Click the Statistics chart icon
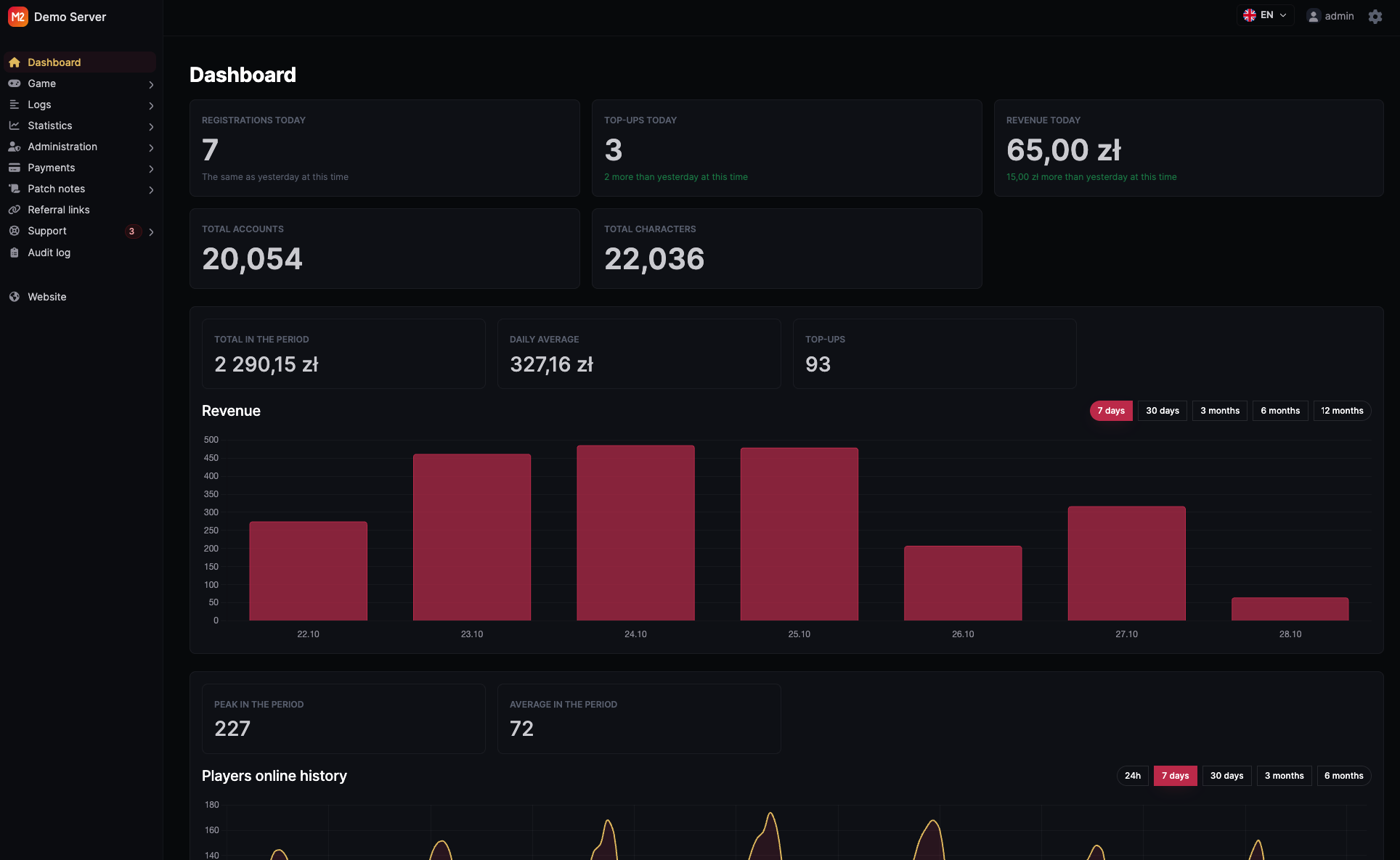This screenshot has width=1400, height=860. click(15, 126)
